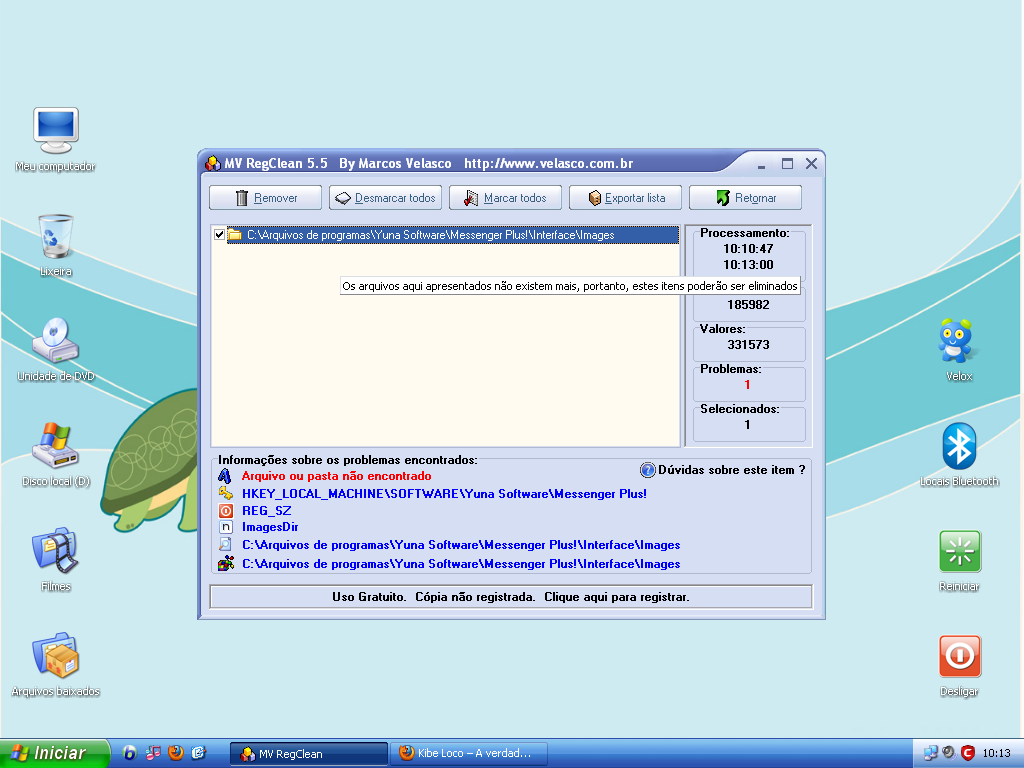Image resolution: width=1024 pixels, height=768 pixels.
Task: Click the 'n' icon beside ImagesDir
Action: tap(226, 527)
